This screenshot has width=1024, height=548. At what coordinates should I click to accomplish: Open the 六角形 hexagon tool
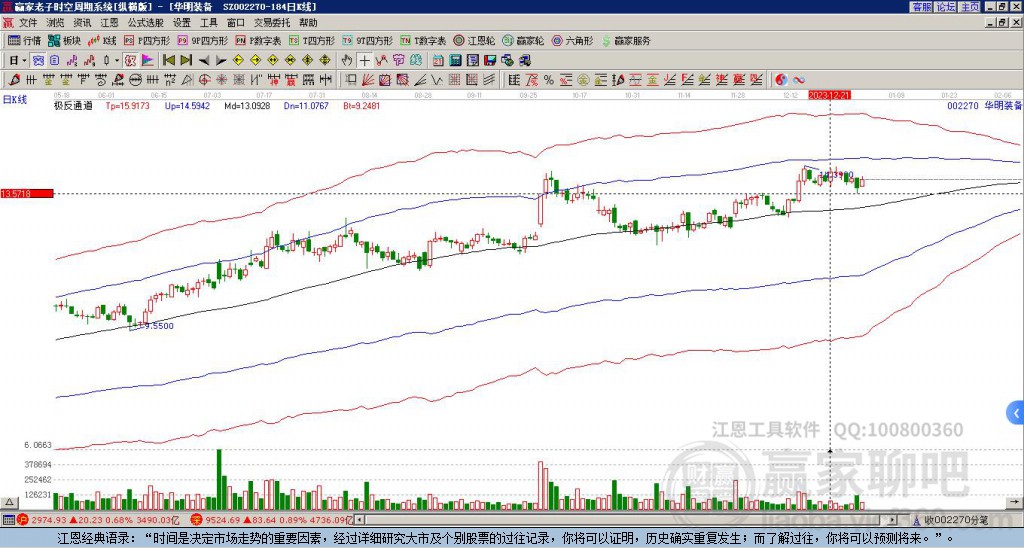[x=573, y=40]
